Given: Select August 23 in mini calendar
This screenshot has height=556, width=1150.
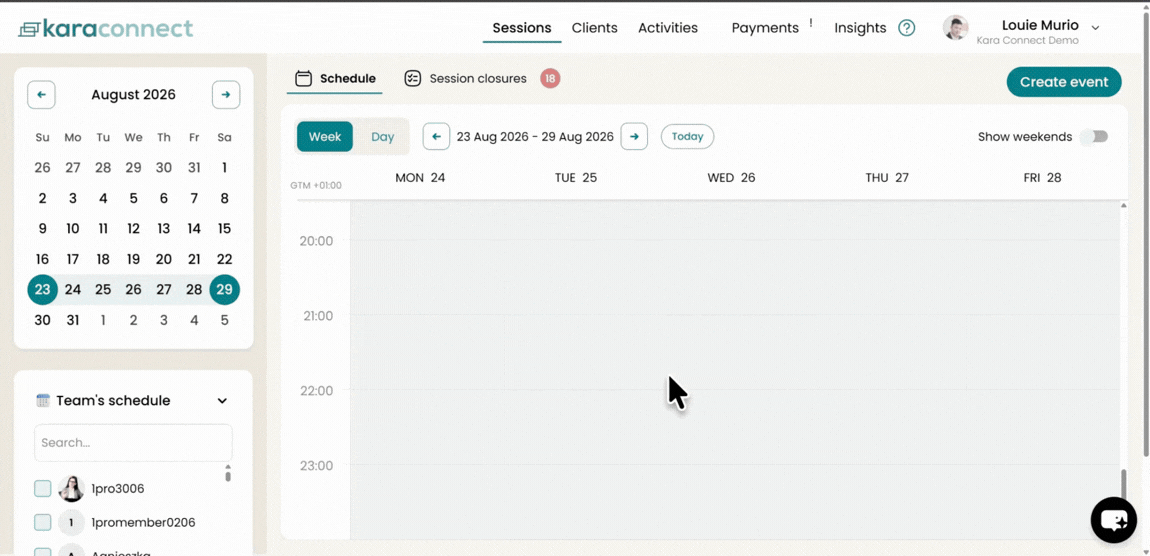Looking at the screenshot, I should pyautogui.click(x=43, y=290).
